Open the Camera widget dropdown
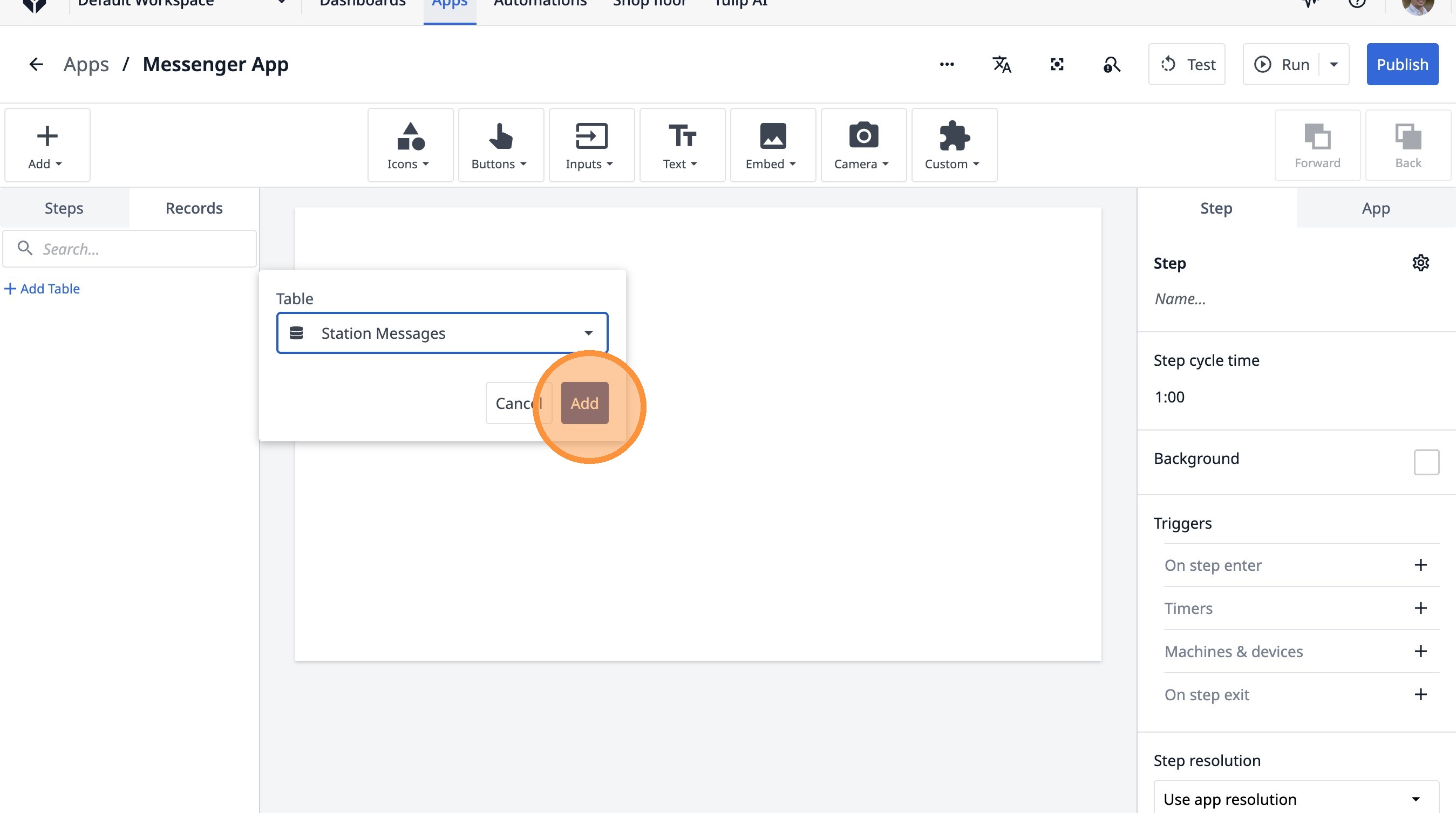 (x=863, y=145)
